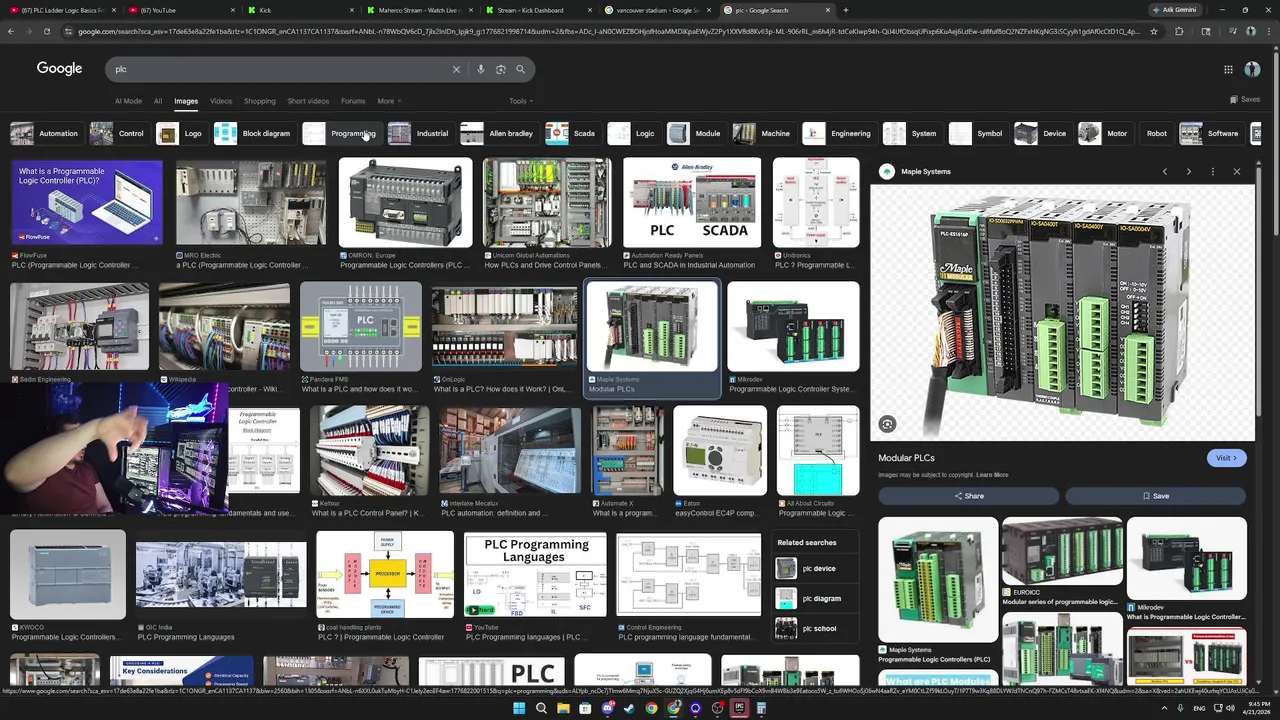This screenshot has height=720, width=1280.
Task: Switch to the Forums tab
Action: (353, 101)
